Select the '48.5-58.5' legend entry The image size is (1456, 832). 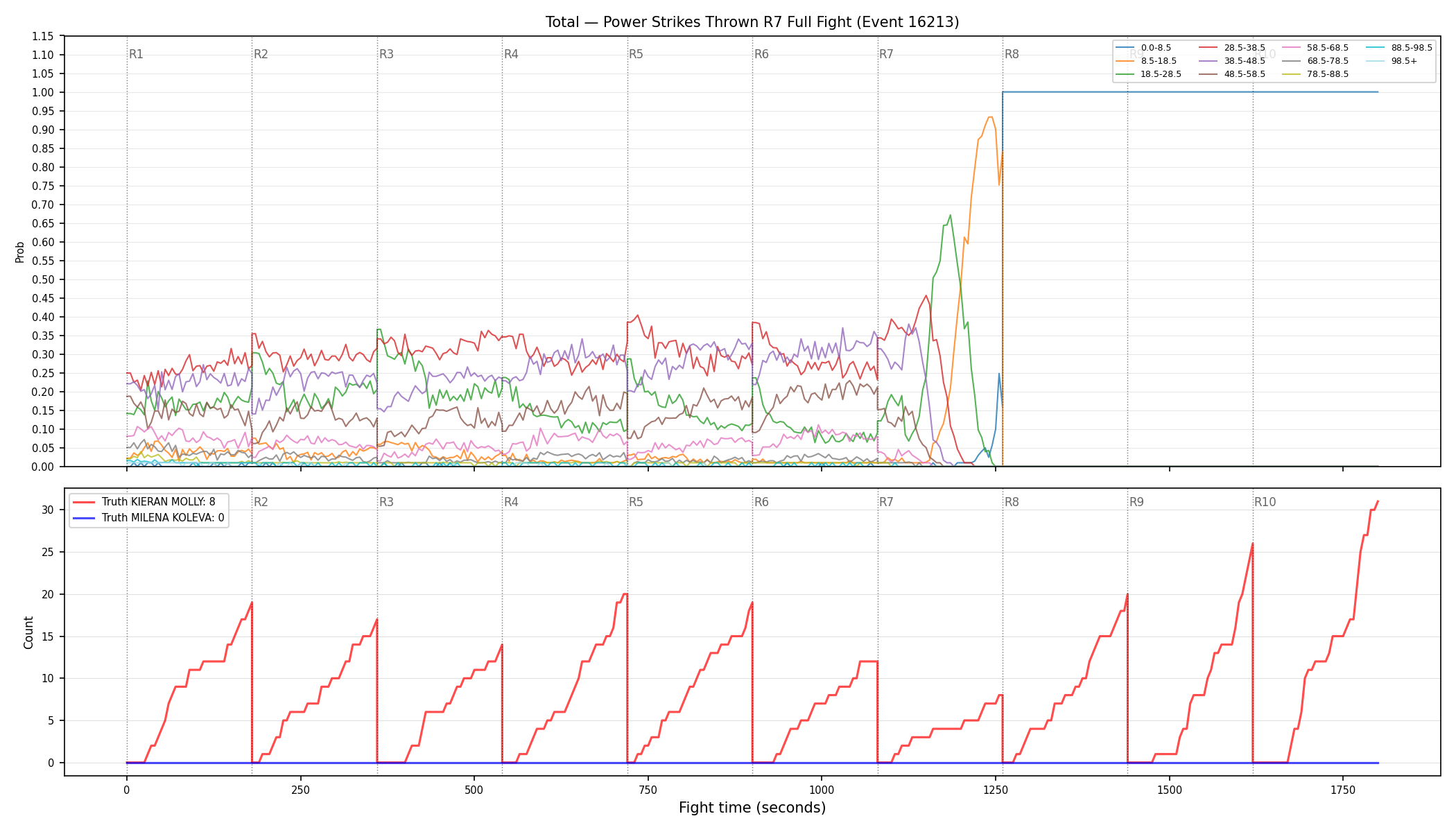pyautogui.click(x=1232, y=74)
